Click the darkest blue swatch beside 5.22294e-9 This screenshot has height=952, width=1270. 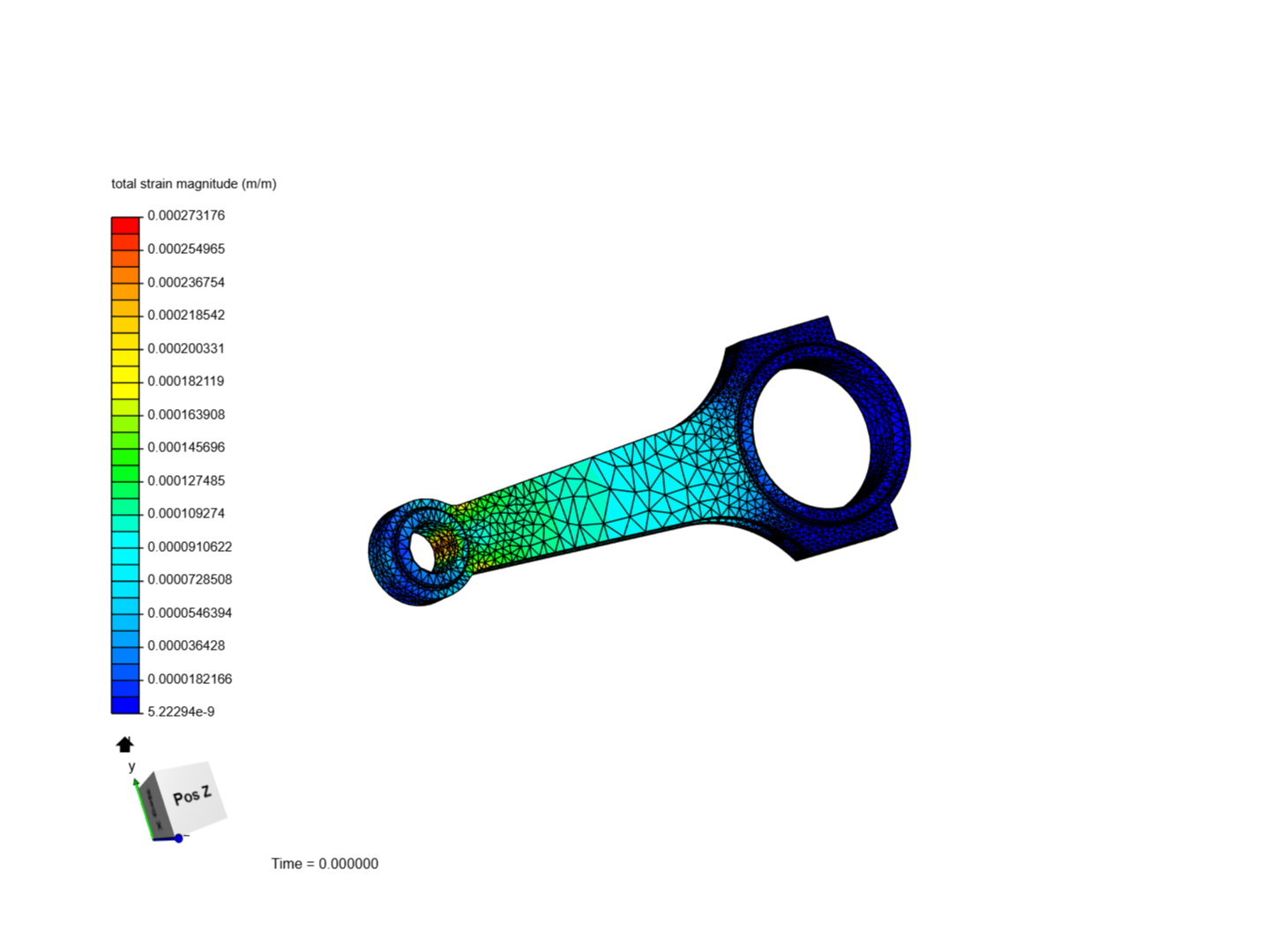125,705
